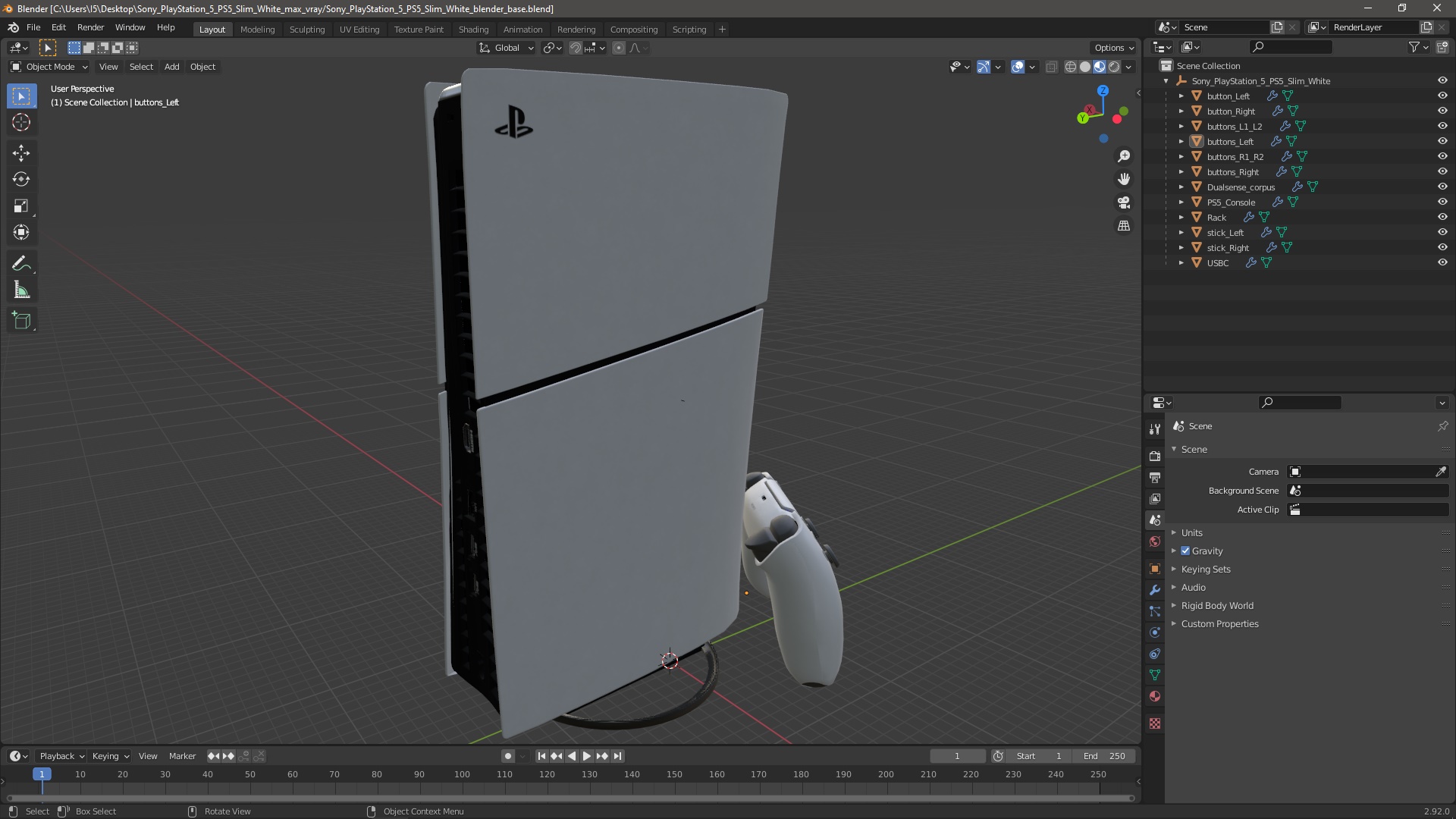The height and width of the screenshot is (819, 1456).
Task: Open Object properties tab icon
Action: pos(1155,569)
